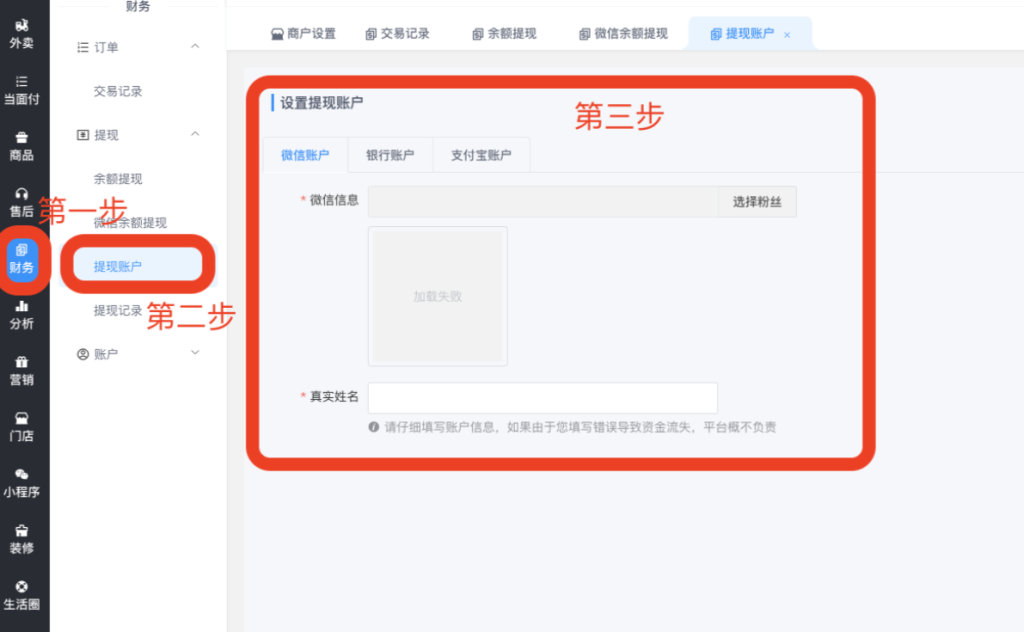Open the 交易记录 top tab

397,34
